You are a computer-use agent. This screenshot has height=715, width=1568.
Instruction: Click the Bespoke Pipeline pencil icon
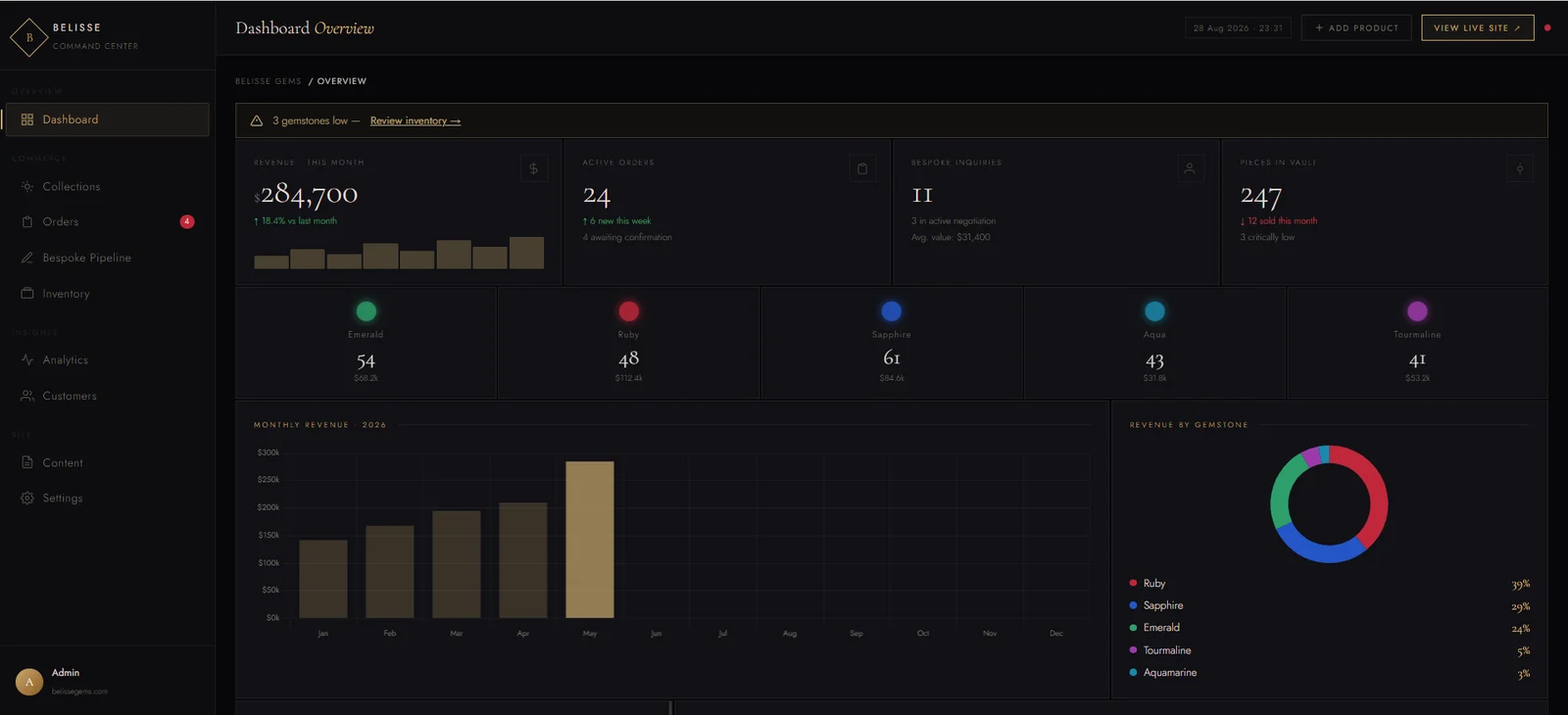(27, 258)
